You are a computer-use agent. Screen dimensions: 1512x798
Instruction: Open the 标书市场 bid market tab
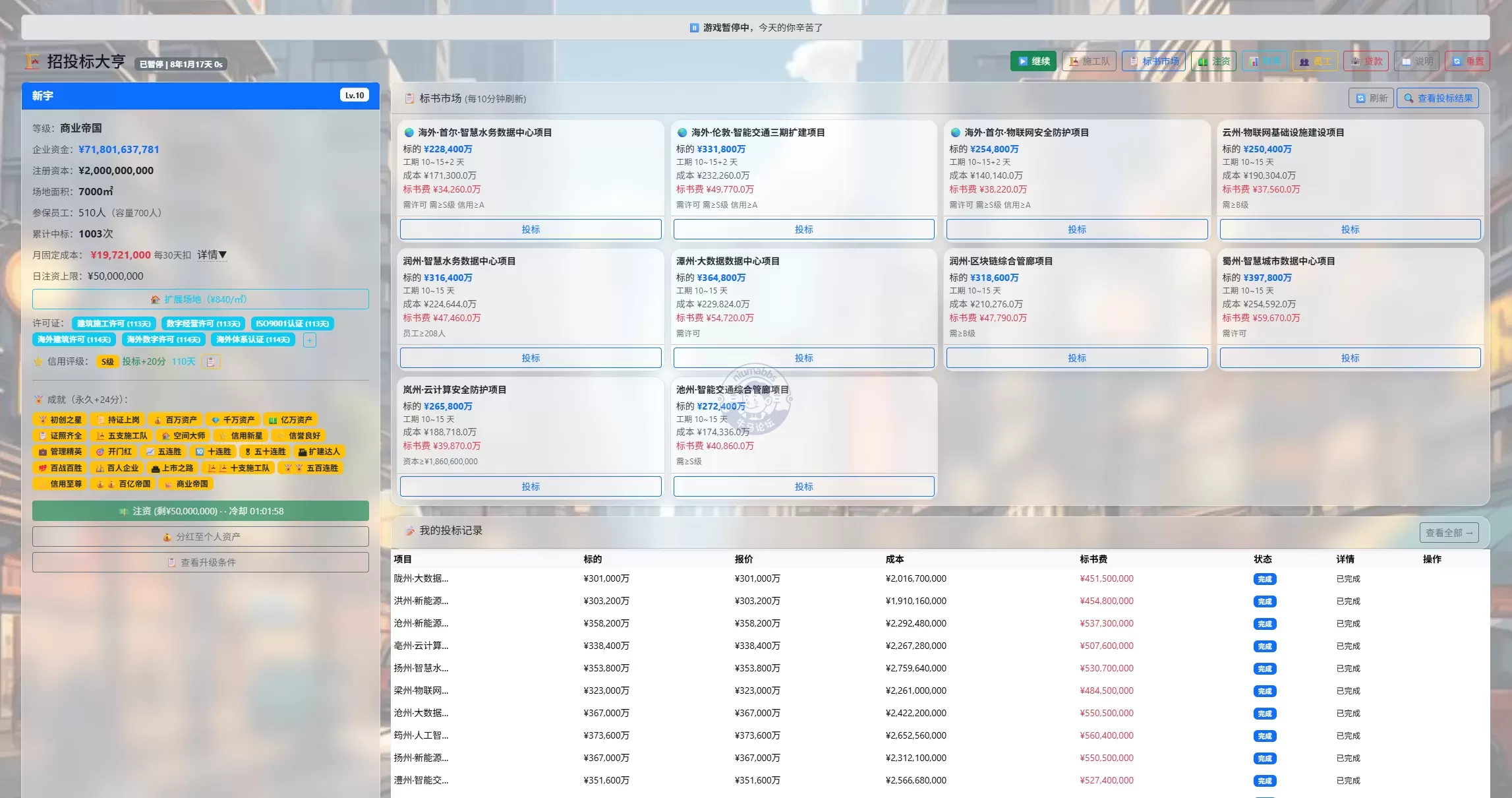click(x=1153, y=61)
